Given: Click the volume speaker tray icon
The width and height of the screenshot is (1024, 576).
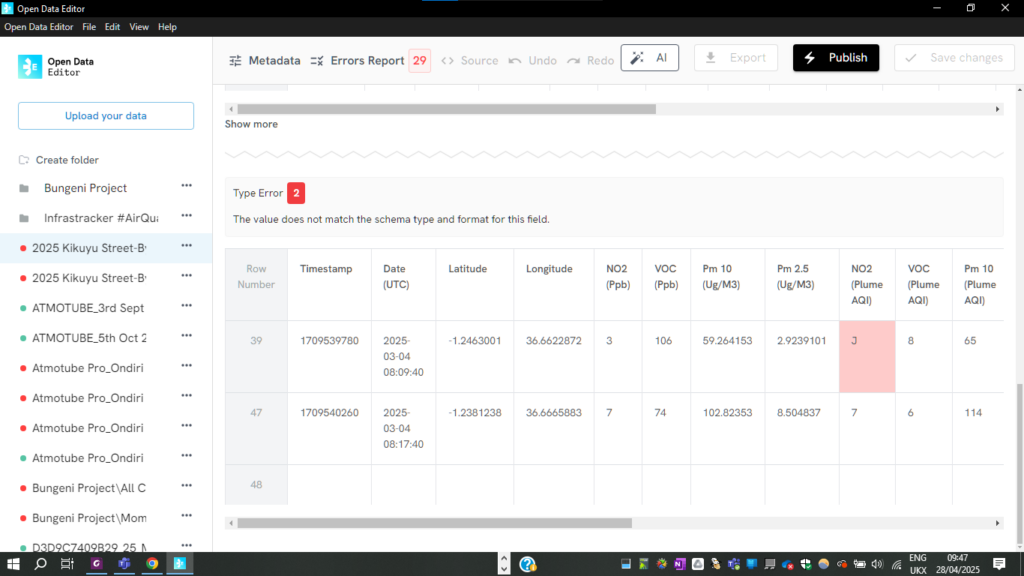Looking at the screenshot, I should [877, 564].
